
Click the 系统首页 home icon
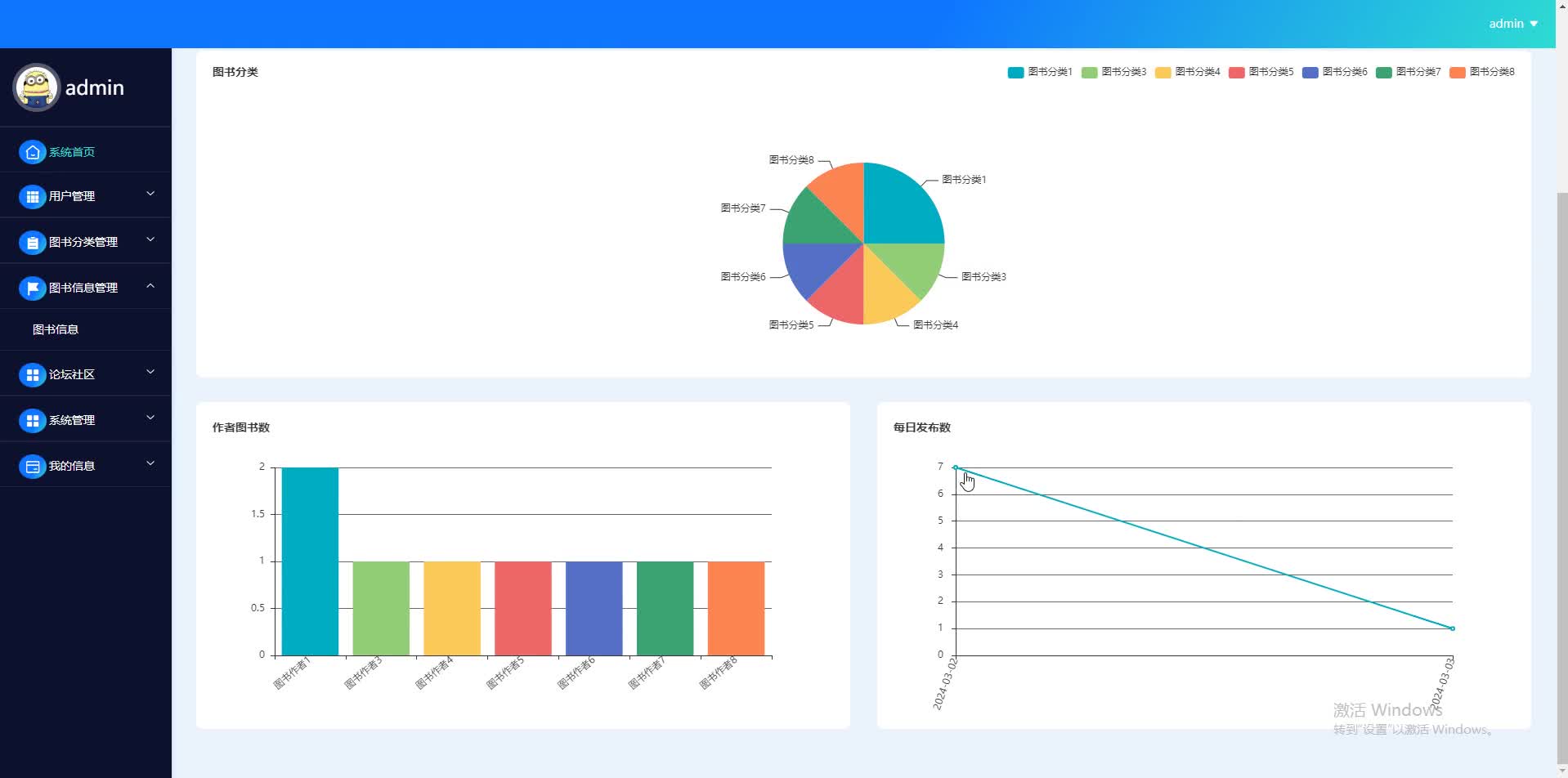32,152
